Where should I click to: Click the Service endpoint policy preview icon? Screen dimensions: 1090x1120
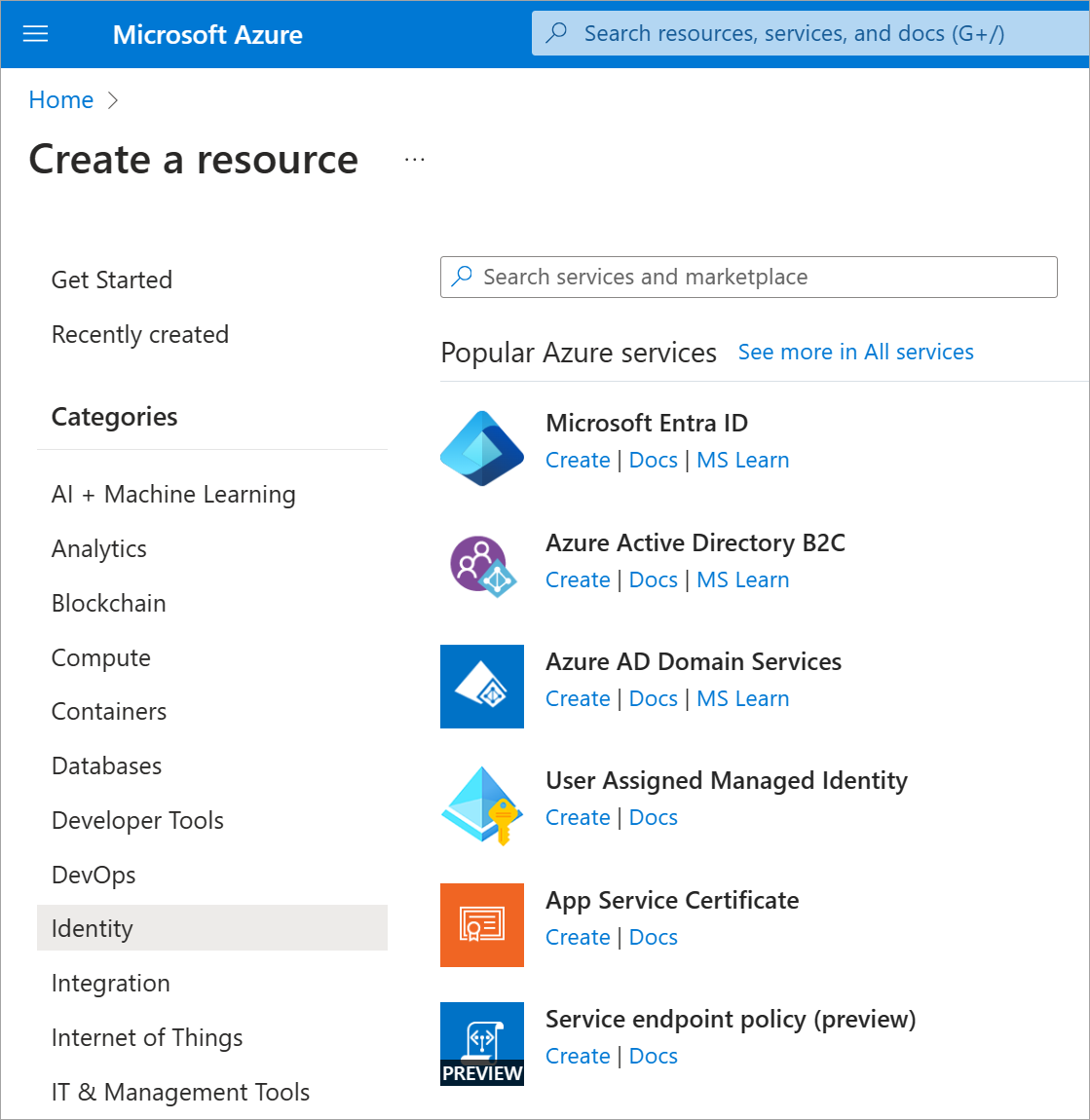coord(482,1044)
